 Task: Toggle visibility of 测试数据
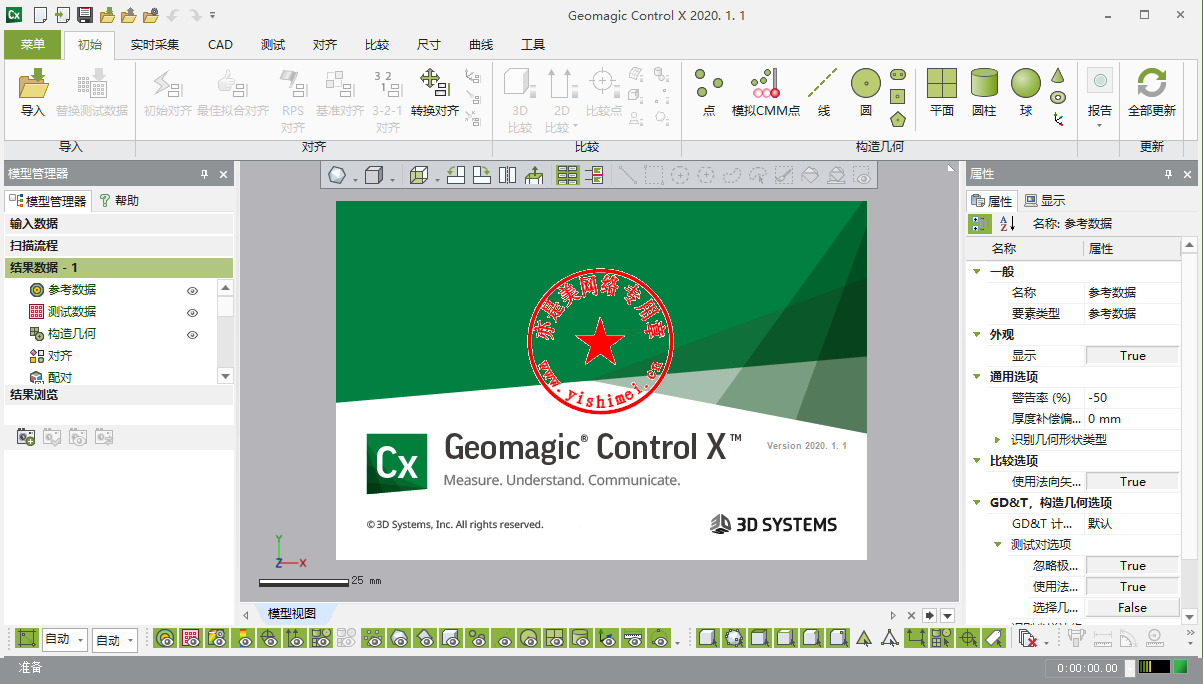coord(193,313)
